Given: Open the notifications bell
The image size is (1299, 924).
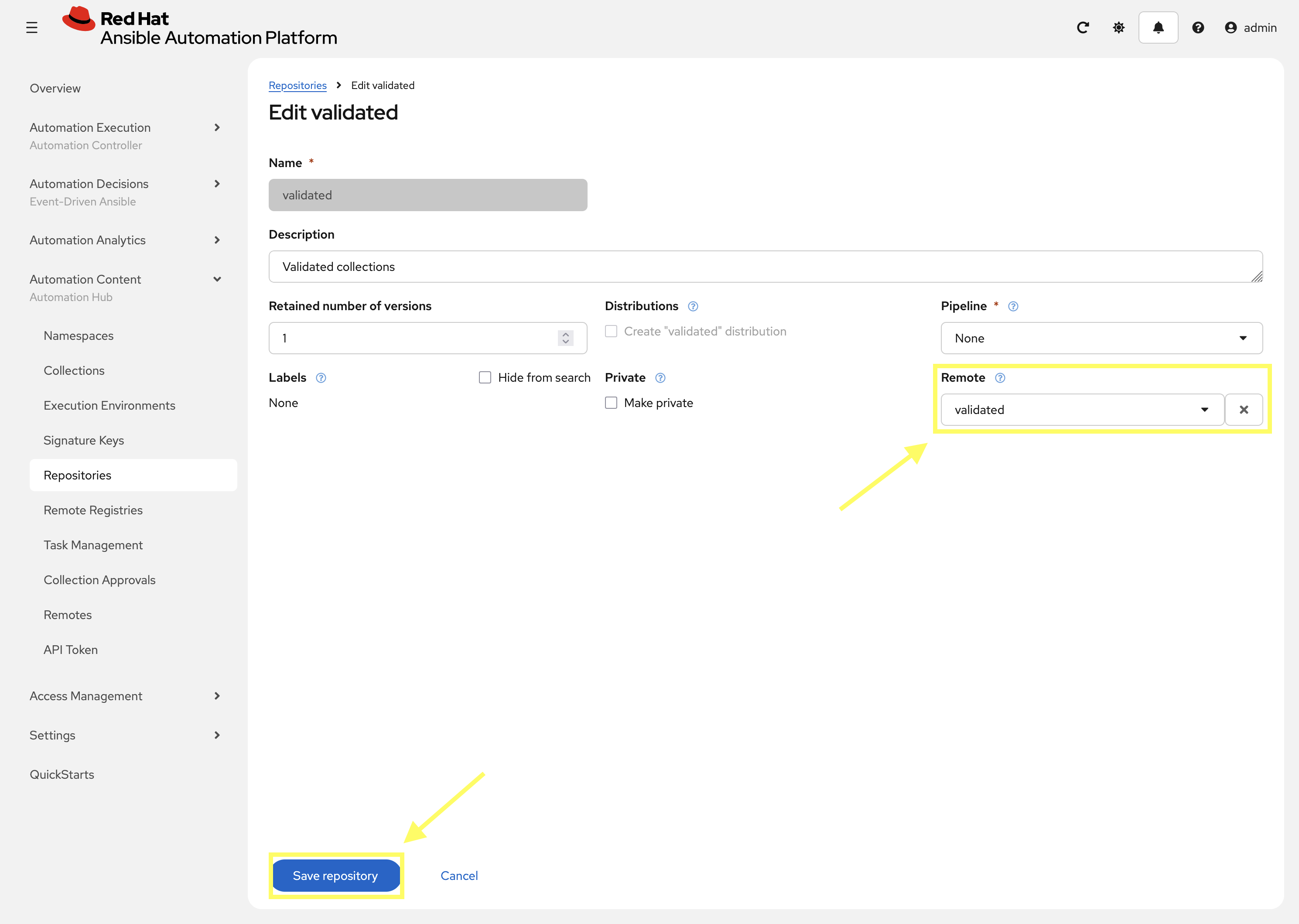Looking at the screenshot, I should [x=1158, y=27].
